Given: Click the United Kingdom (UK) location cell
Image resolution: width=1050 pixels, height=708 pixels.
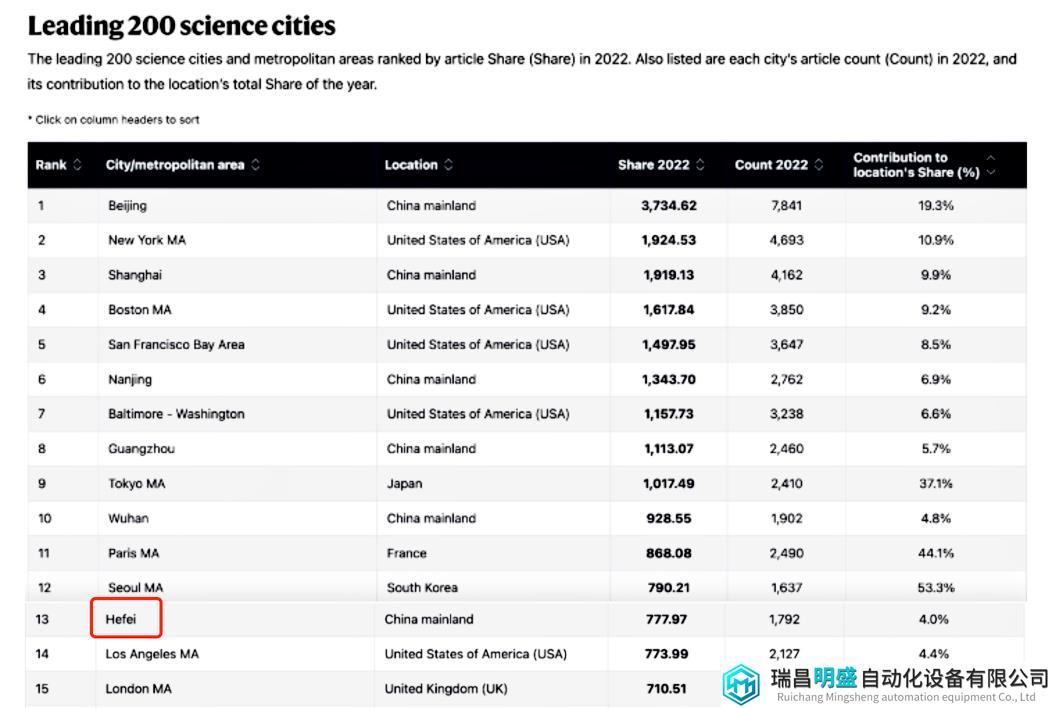Looking at the screenshot, I should pyautogui.click(x=446, y=689).
